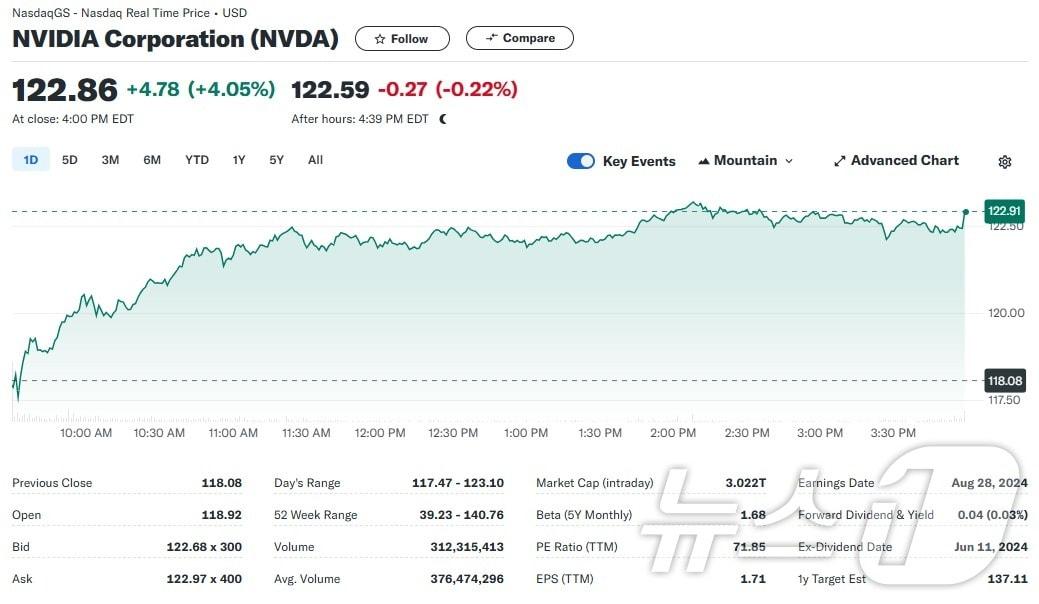Viewport: 1039px width, 604px height.
Task: Switch chart to YTD range
Action: [197, 160]
